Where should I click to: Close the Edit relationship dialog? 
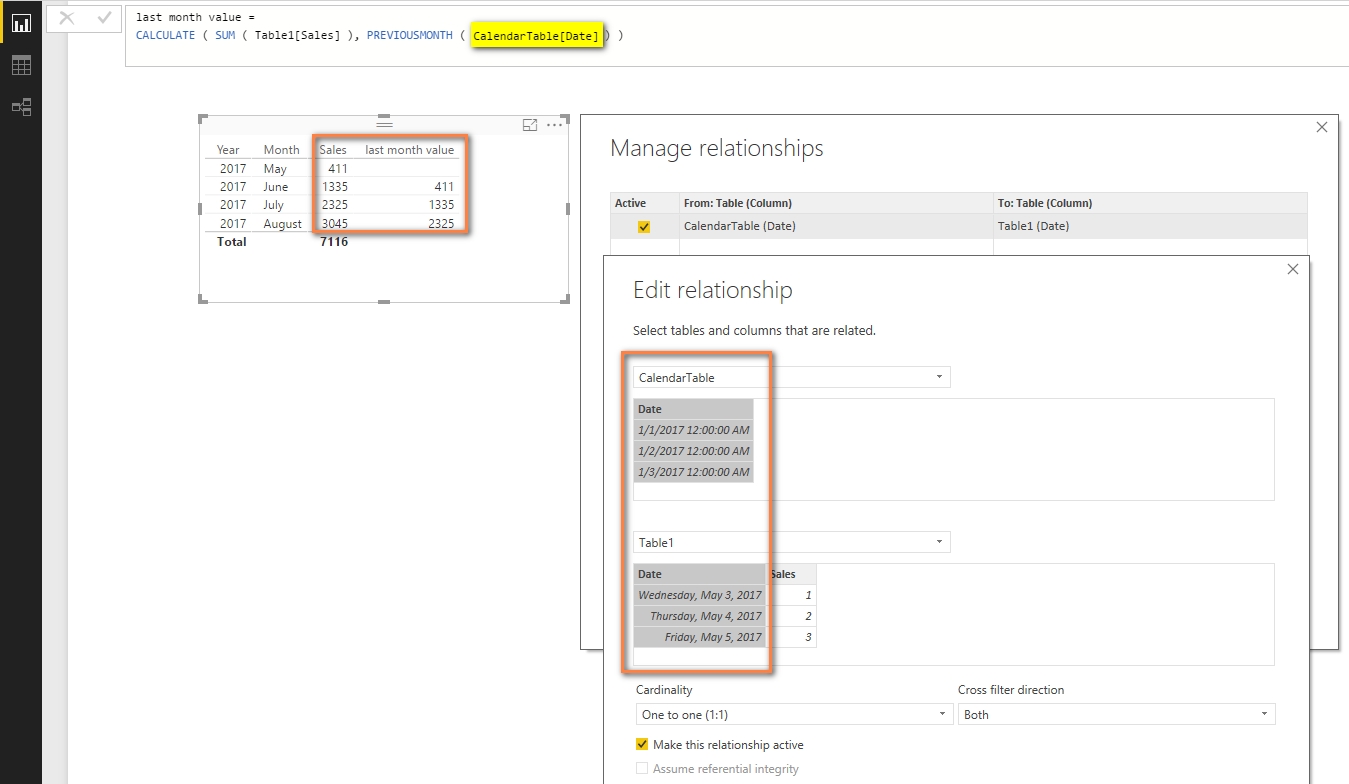(x=1293, y=269)
